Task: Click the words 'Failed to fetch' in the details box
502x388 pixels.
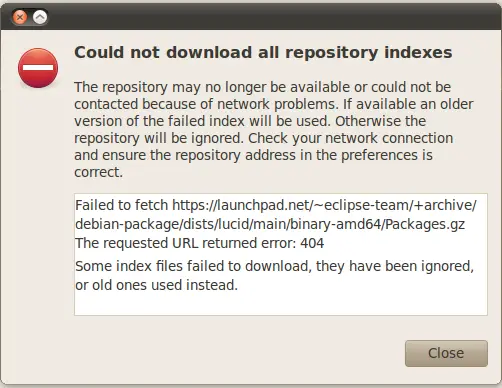Action: (121, 205)
